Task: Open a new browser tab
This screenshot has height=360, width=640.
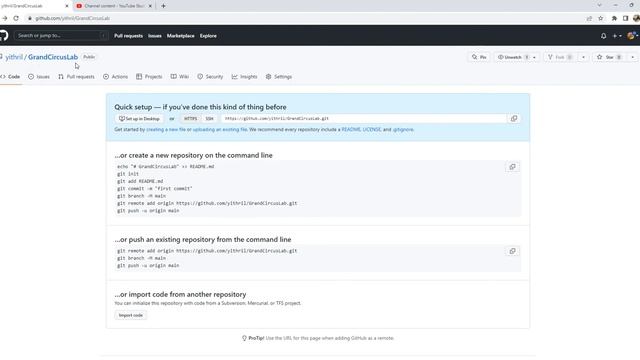Action: click(x=163, y=6)
